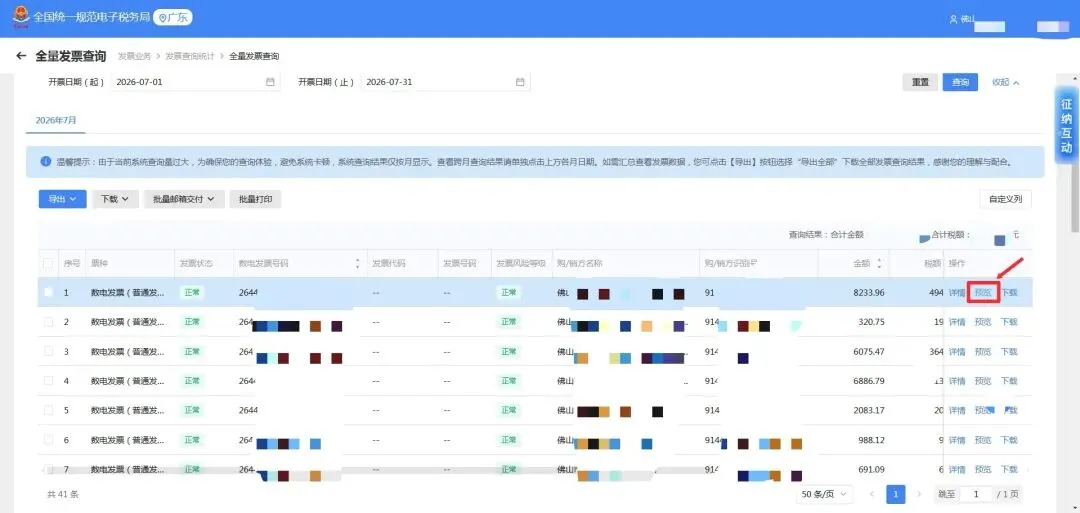Go to previous page arrow
The image size is (1080, 513).
click(871, 494)
